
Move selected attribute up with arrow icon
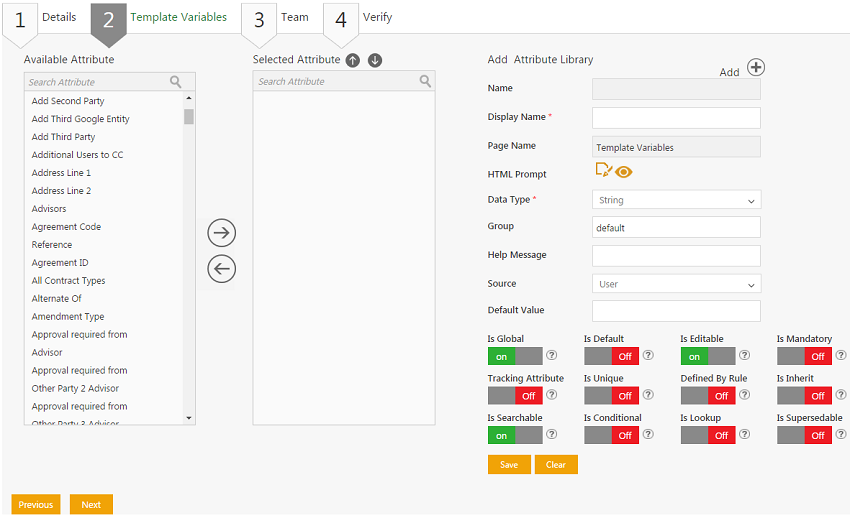point(353,60)
